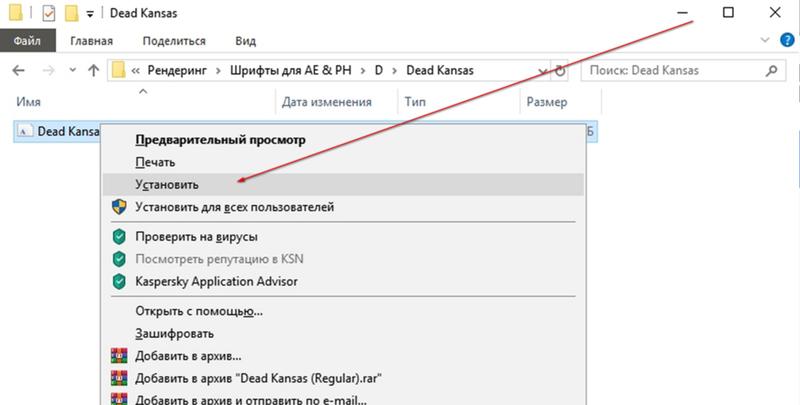
Task: Click Kaspersky shield beside Проверить на вирусы
Action: [119, 237]
